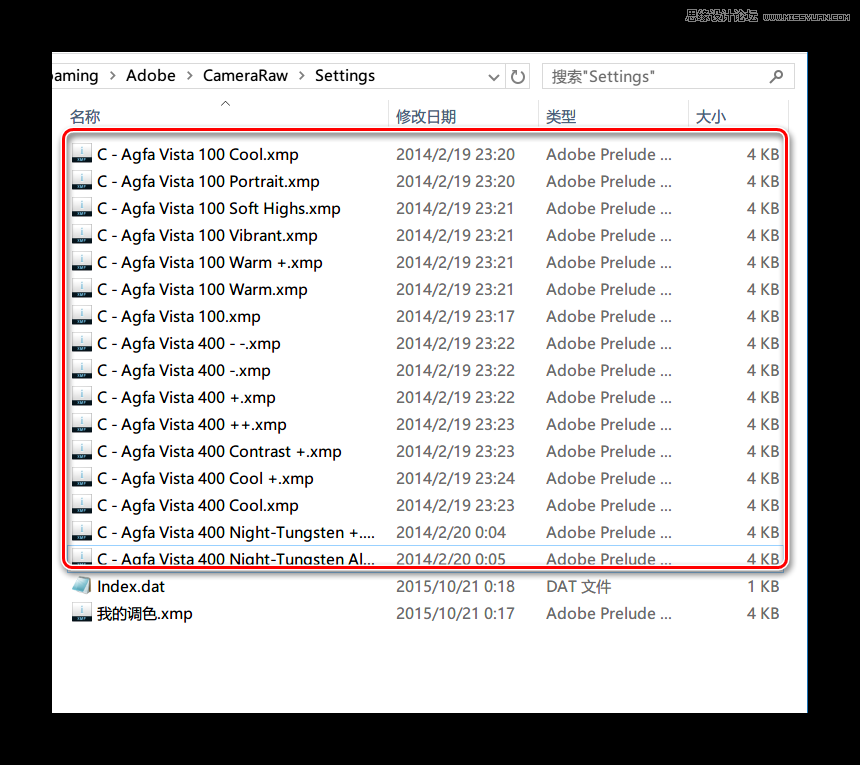Screen dimensions: 860x765
Task: Select the Index.dat file name
Action: (x=131, y=586)
